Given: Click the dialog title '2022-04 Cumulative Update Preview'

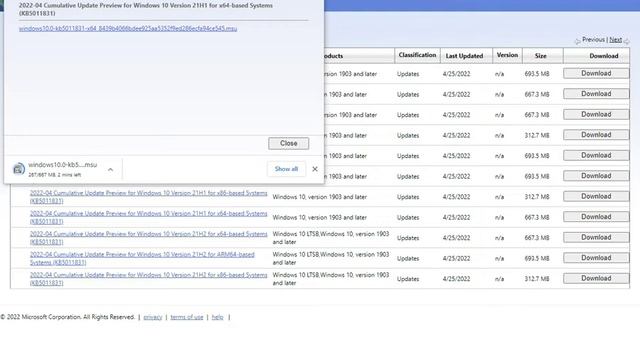Looking at the screenshot, I should (x=146, y=9).
